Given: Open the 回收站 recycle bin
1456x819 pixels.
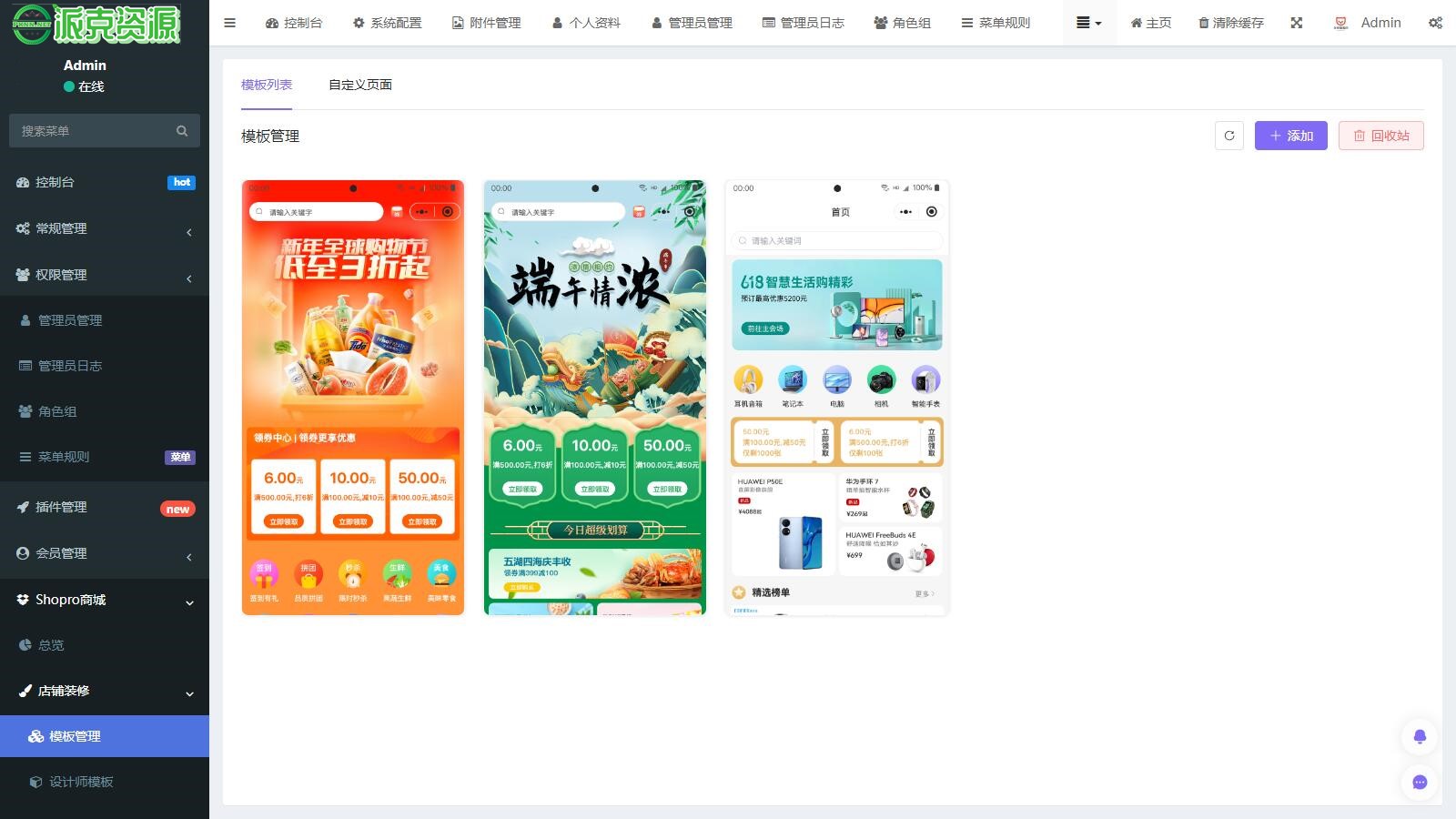Looking at the screenshot, I should [x=1380, y=136].
